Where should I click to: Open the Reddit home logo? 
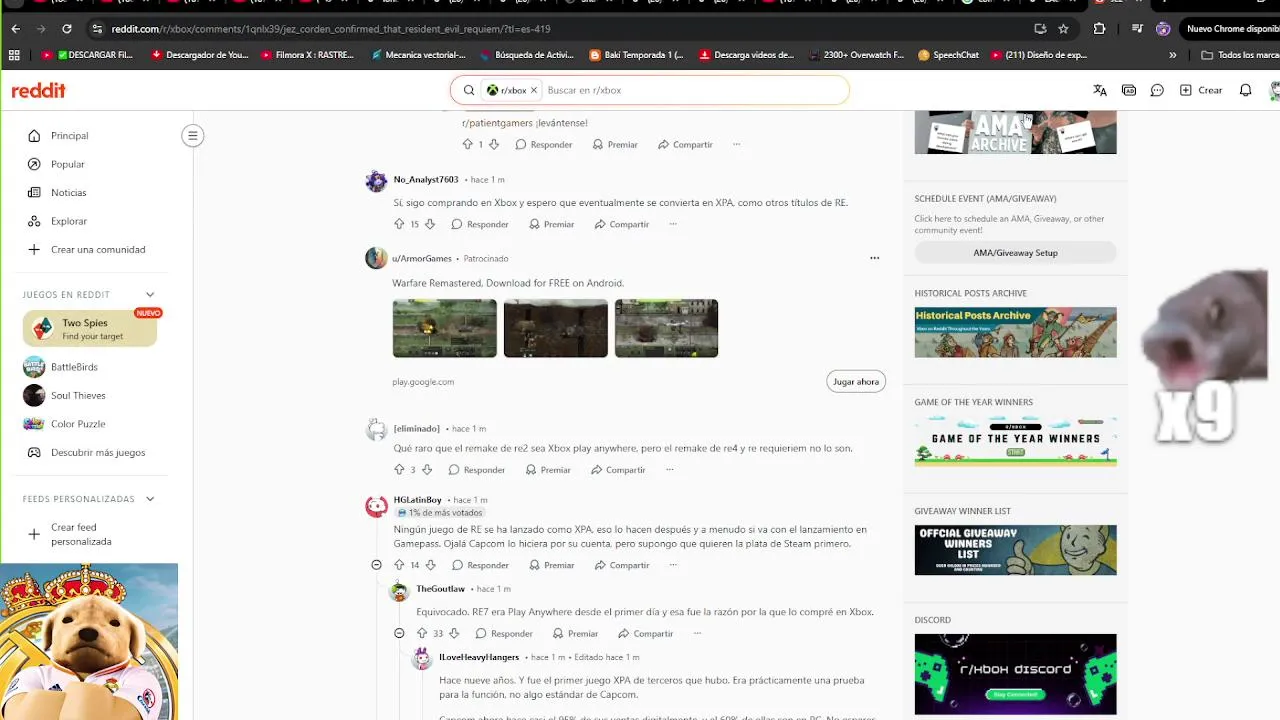[38, 90]
